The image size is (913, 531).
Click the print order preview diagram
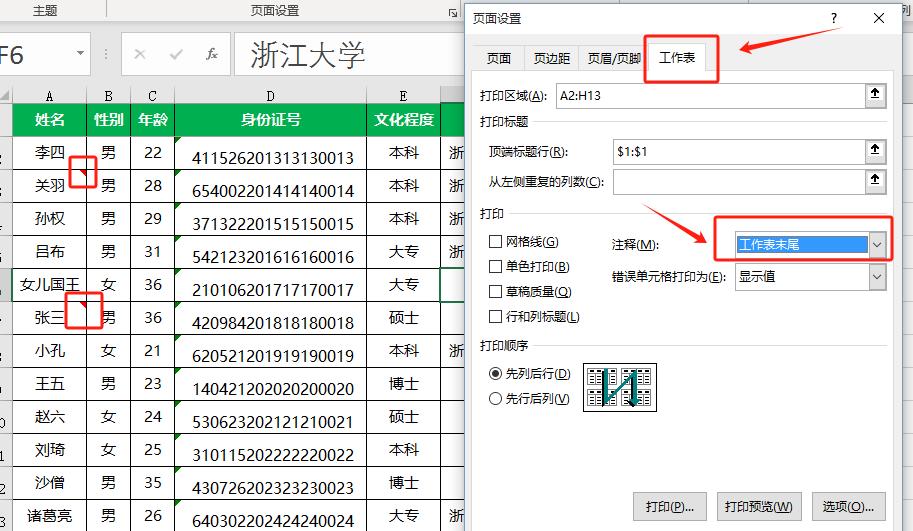(620, 387)
